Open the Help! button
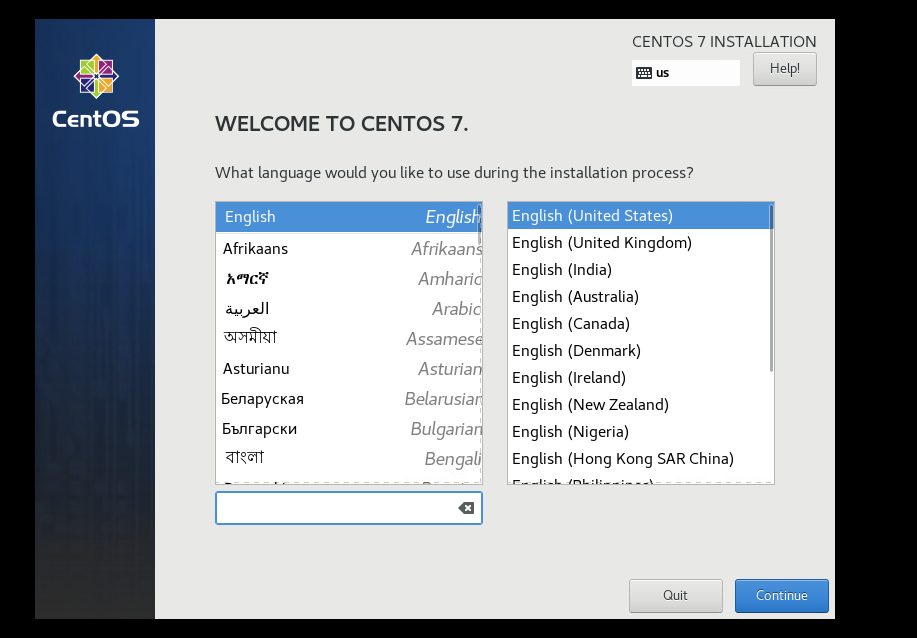 [x=784, y=69]
